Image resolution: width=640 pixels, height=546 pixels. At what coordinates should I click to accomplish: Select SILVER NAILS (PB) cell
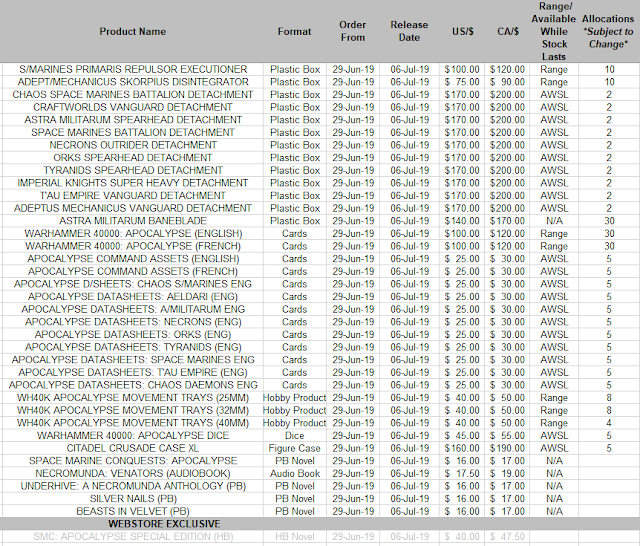pyautogui.click(x=133, y=499)
